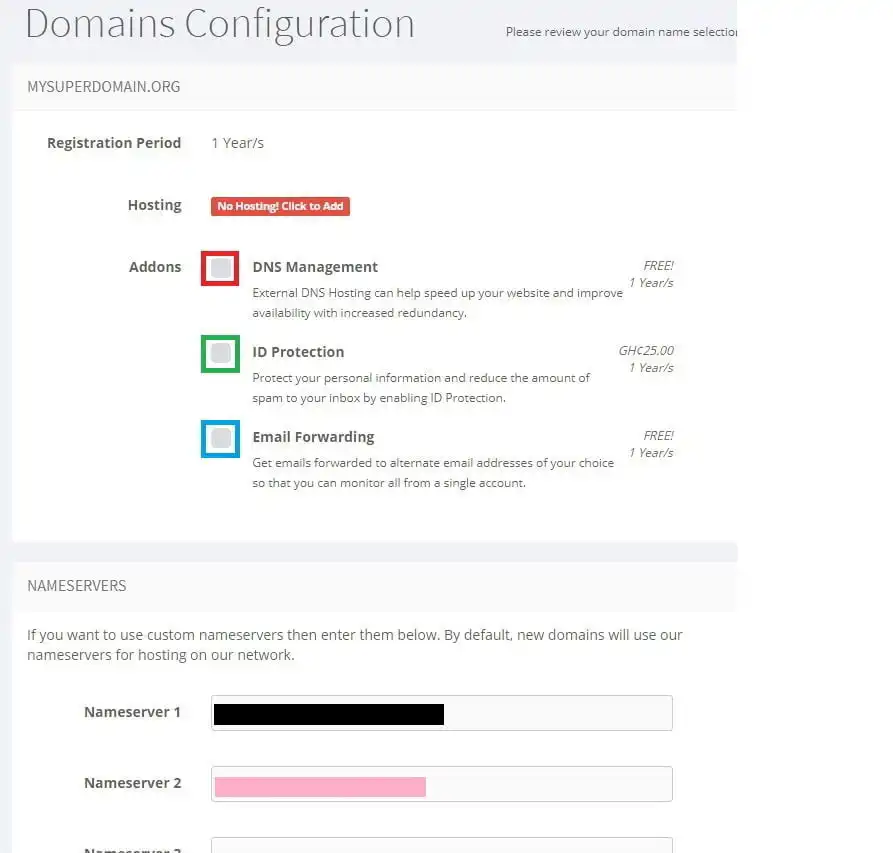Click the NAMESERVERS section header
Image resolution: width=893 pixels, height=853 pixels.
[x=76, y=586]
